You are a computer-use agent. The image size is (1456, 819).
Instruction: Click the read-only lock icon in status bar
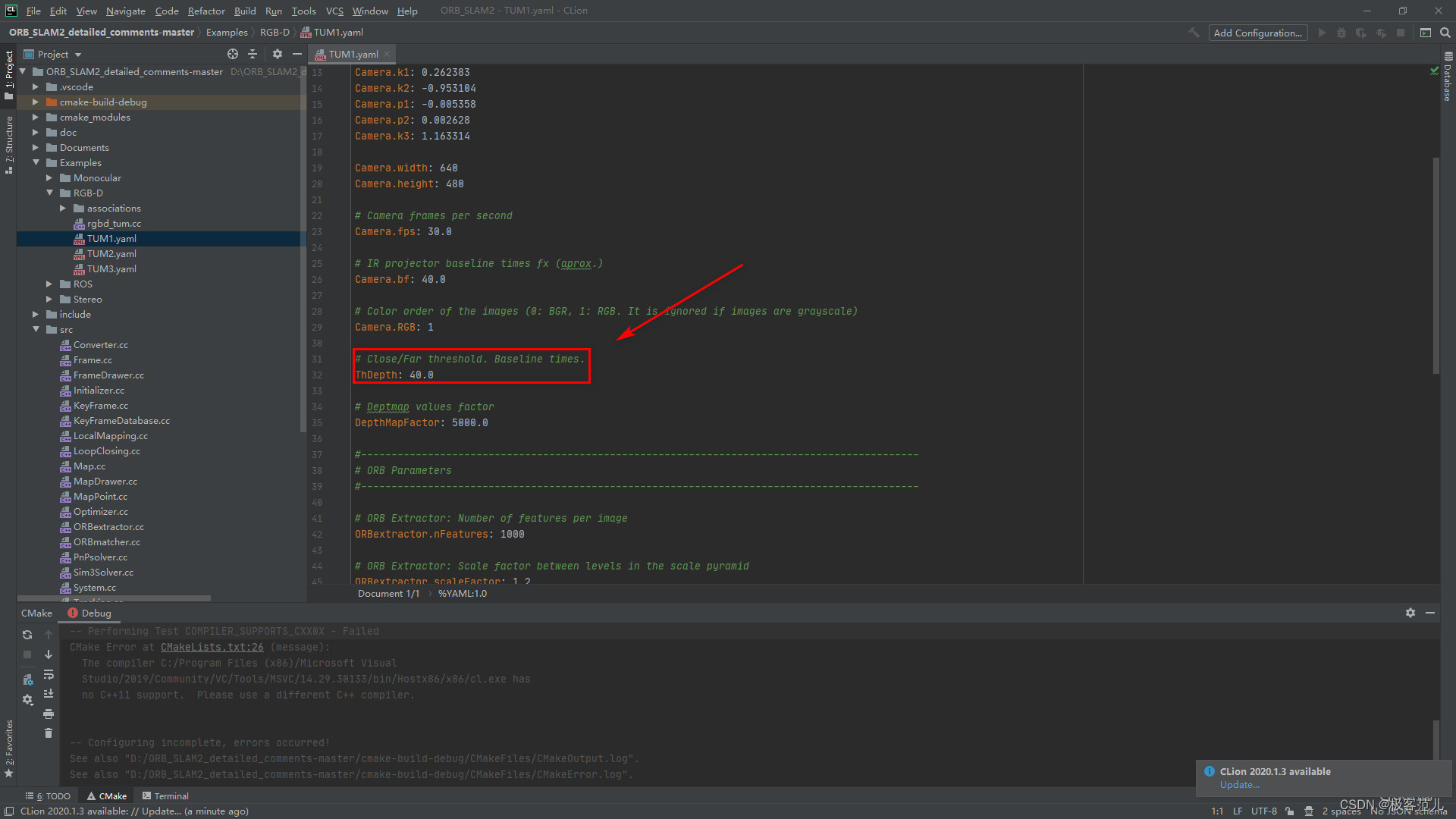point(1290,811)
